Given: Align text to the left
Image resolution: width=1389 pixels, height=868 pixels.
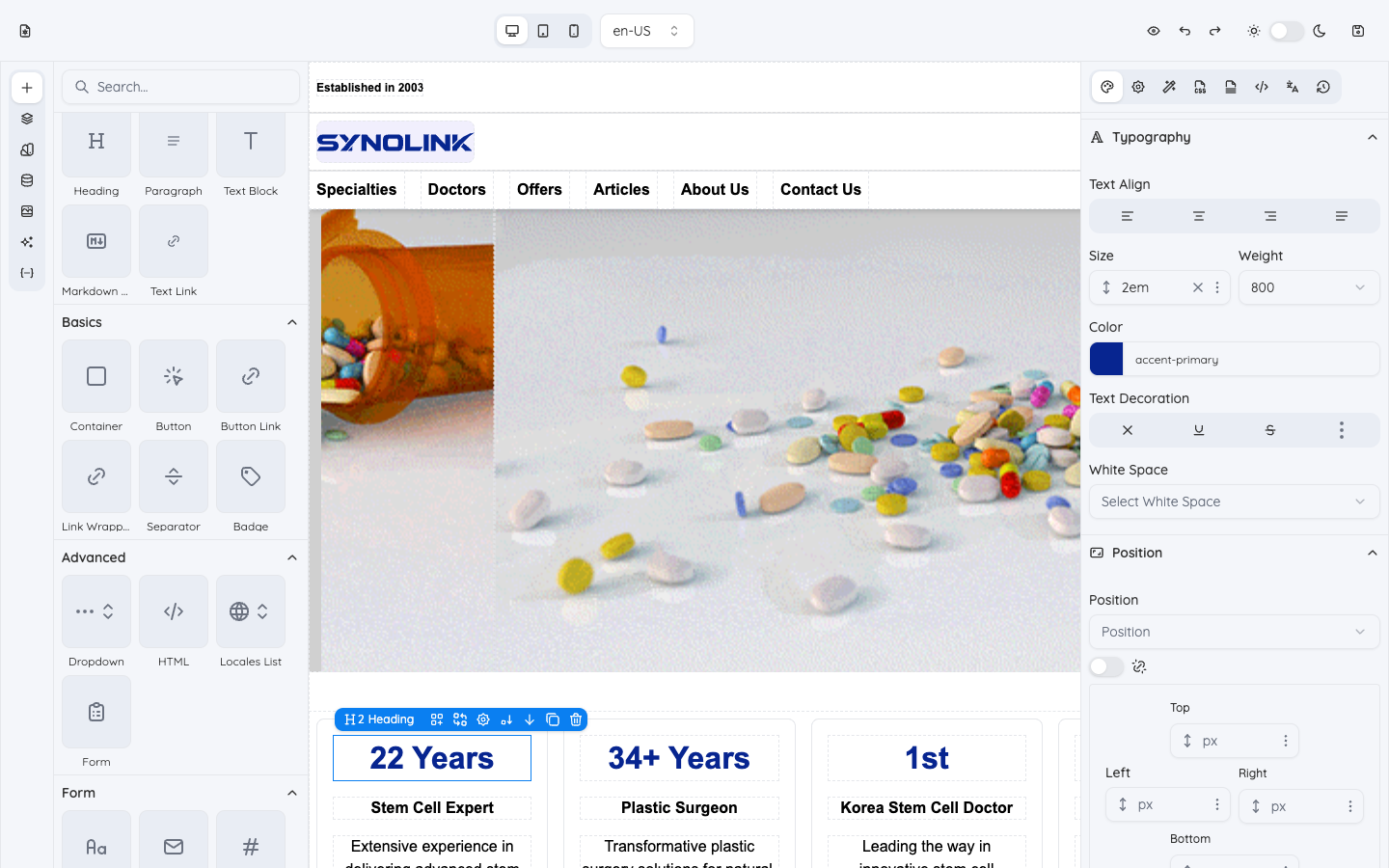Looking at the screenshot, I should (1127, 216).
